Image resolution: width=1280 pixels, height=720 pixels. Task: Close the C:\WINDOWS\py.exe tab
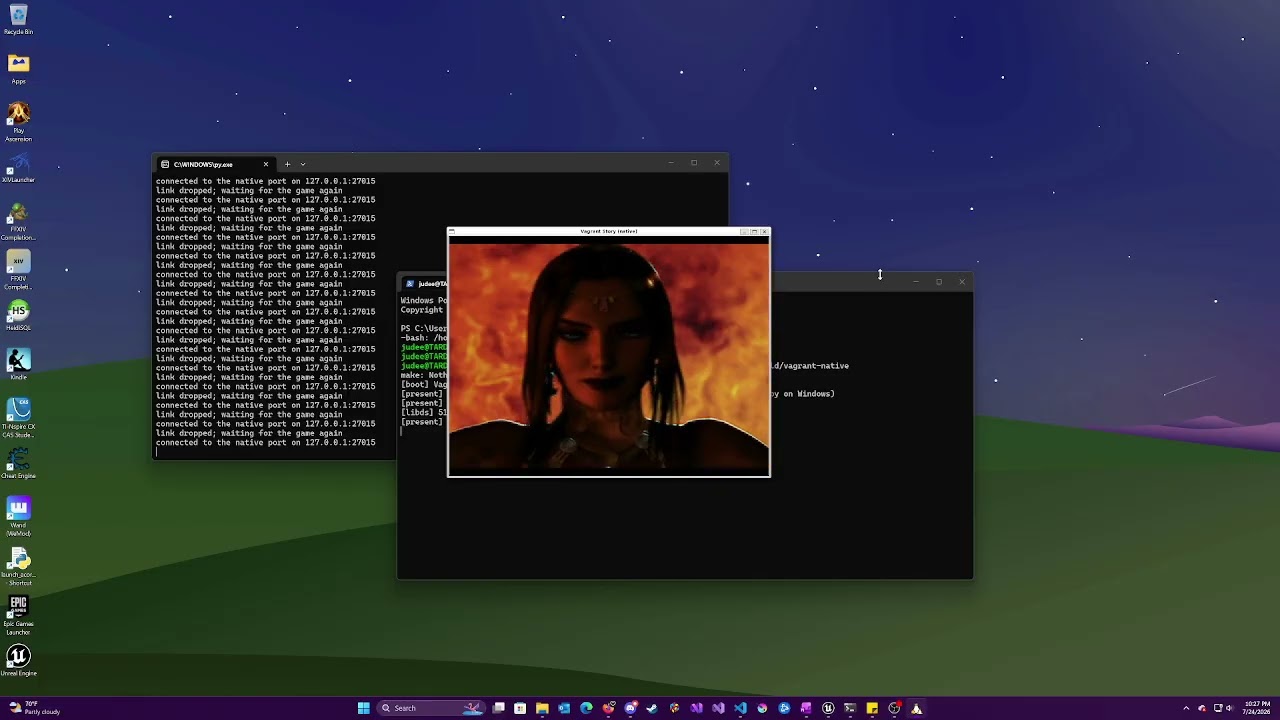click(x=266, y=164)
